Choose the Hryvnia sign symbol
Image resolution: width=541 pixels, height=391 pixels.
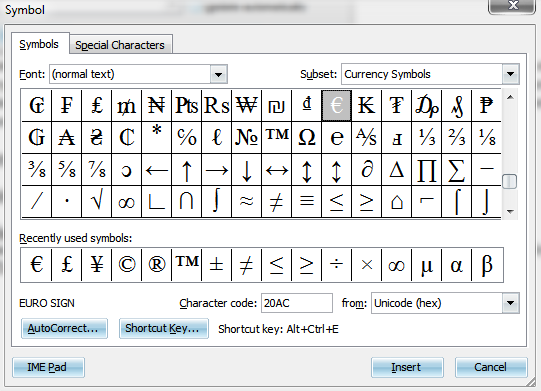tap(97, 137)
